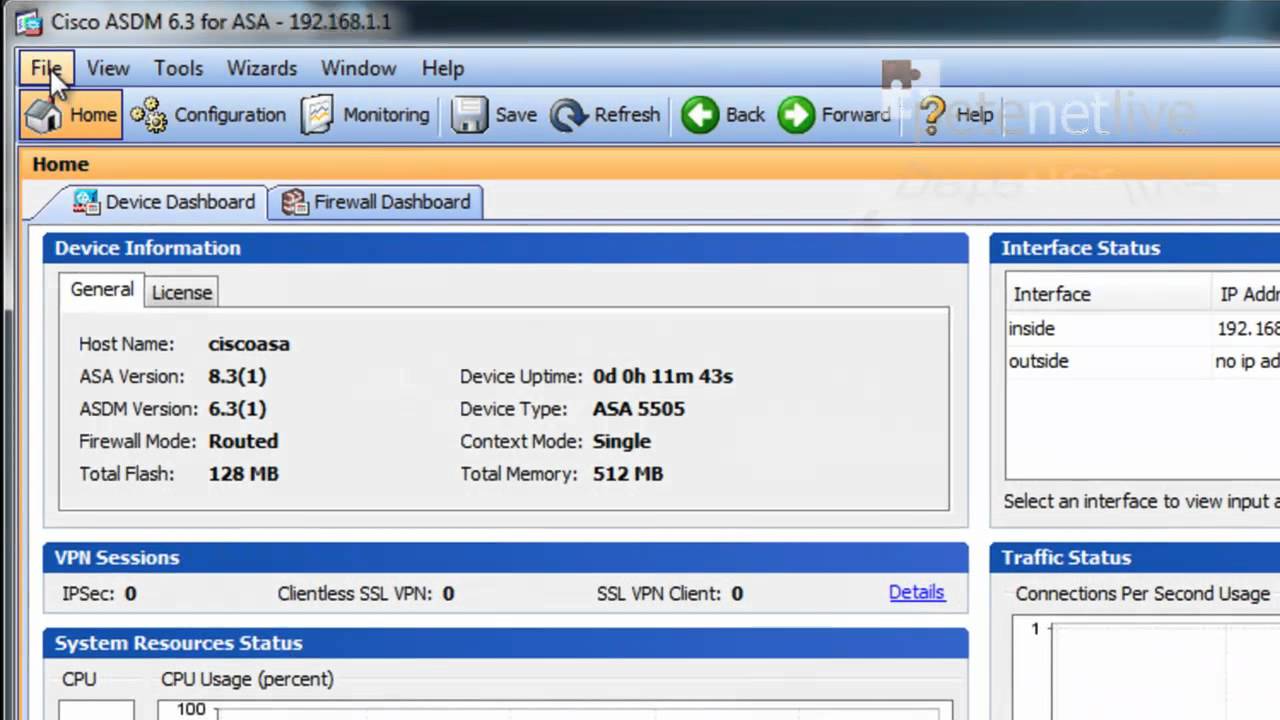Click the VPN Sessions panel header
The width and height of the screenshot is (1280, 720).
coord(505,558)
